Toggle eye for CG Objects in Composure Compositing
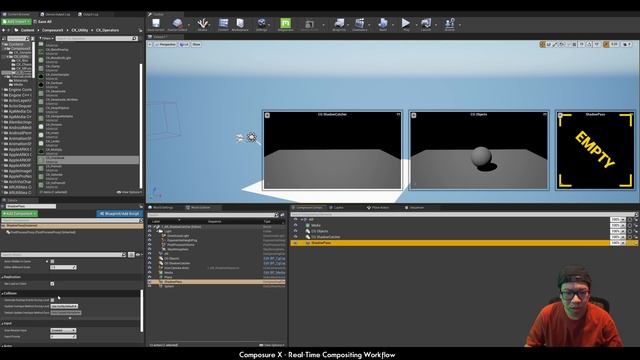Screen dimensions: 640x360 (296, 231)
